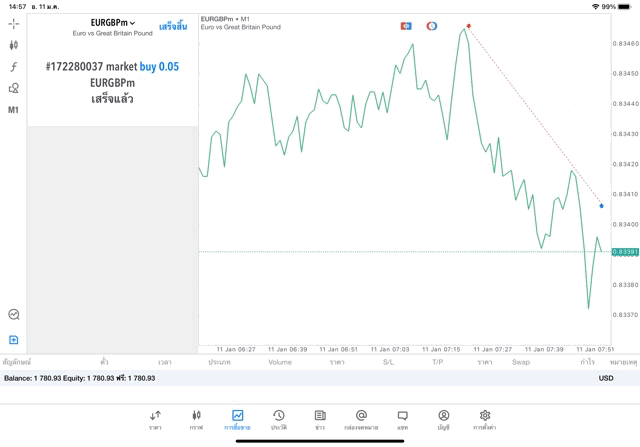The height and width of the screenshot is (447, 640).
Task: Open M1 timeframe selector
Action: pyautogui.click(x=14, y=110)
